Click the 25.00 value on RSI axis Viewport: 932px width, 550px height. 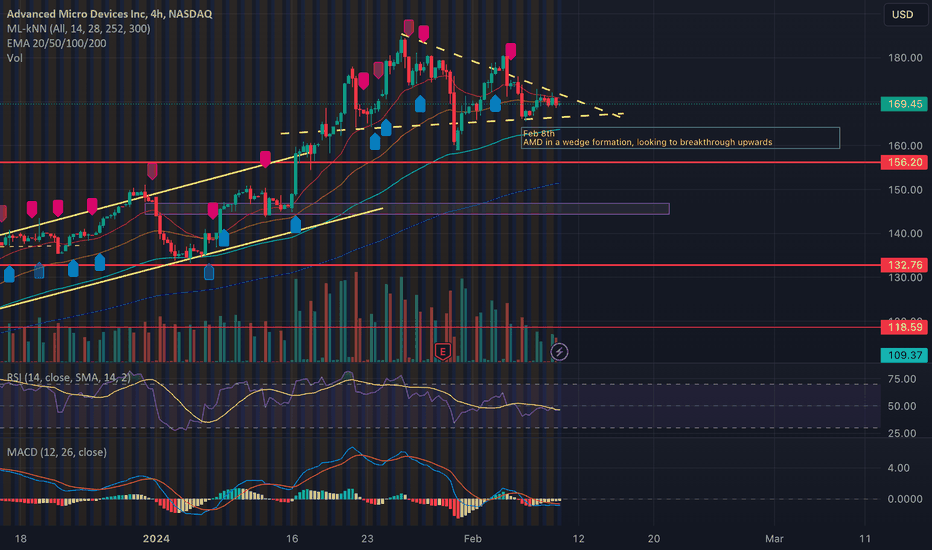tap(902, 433)
